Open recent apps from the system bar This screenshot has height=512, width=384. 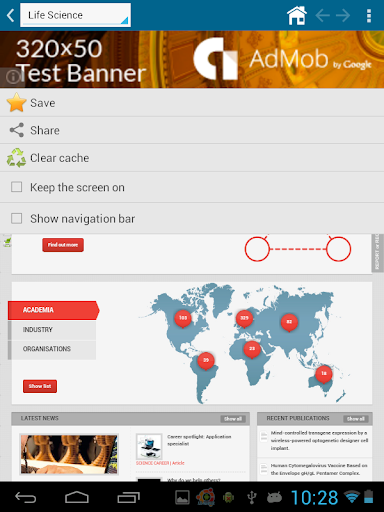pos(128,498)
